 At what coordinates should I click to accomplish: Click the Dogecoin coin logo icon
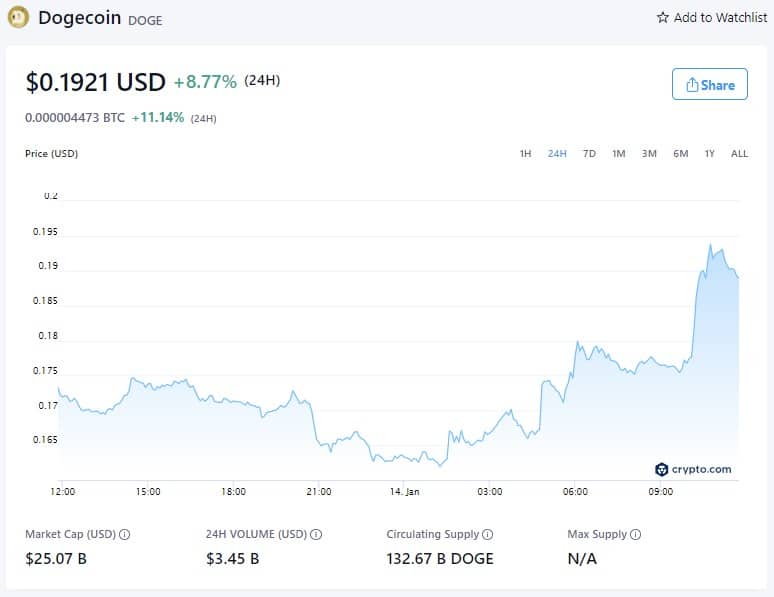(18, 17)
